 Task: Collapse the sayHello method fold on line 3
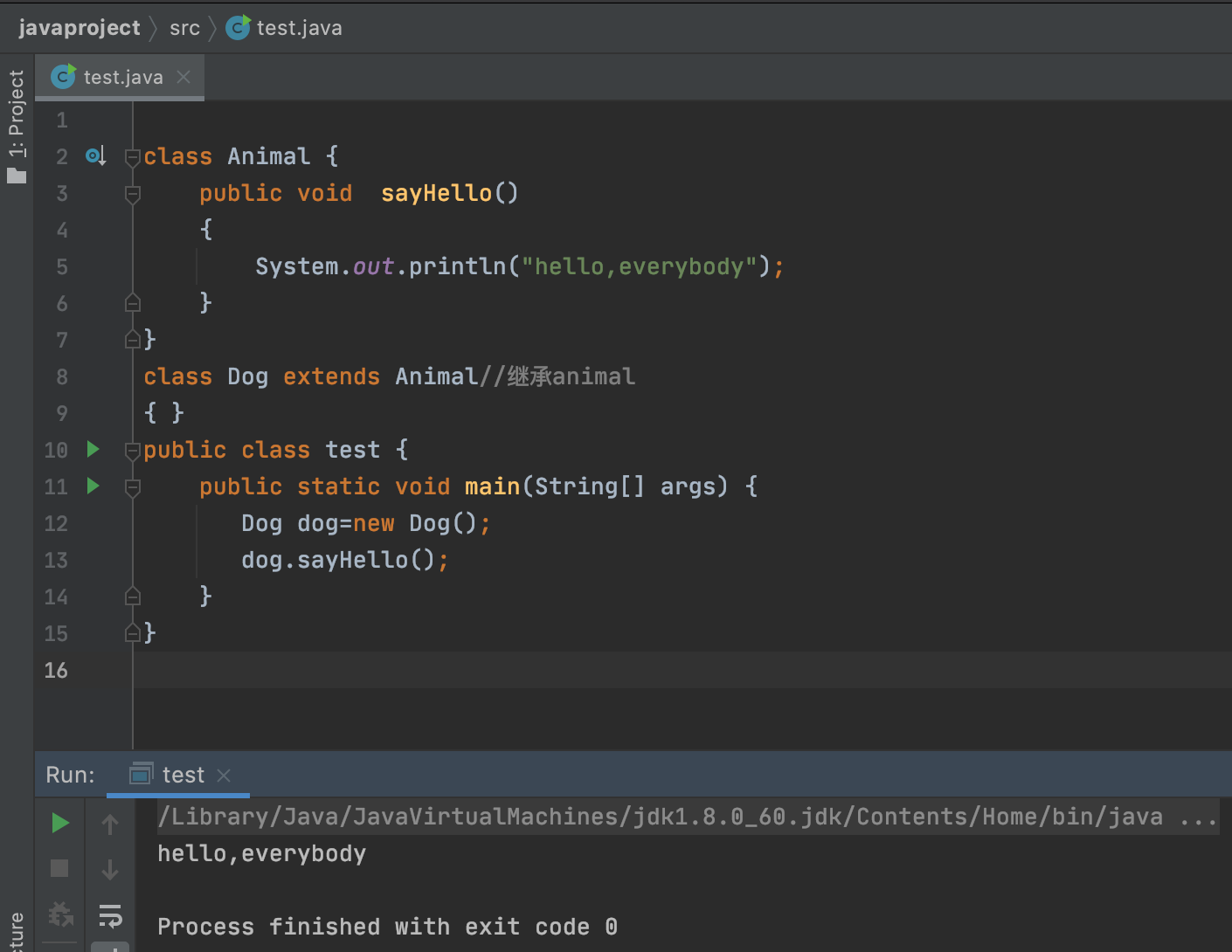tap(133, 194)
